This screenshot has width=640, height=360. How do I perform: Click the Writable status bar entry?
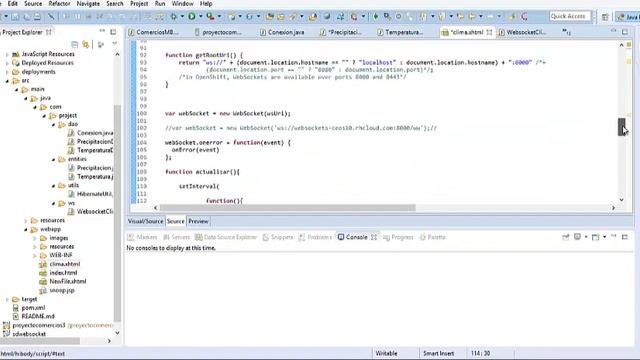point(386,353)
